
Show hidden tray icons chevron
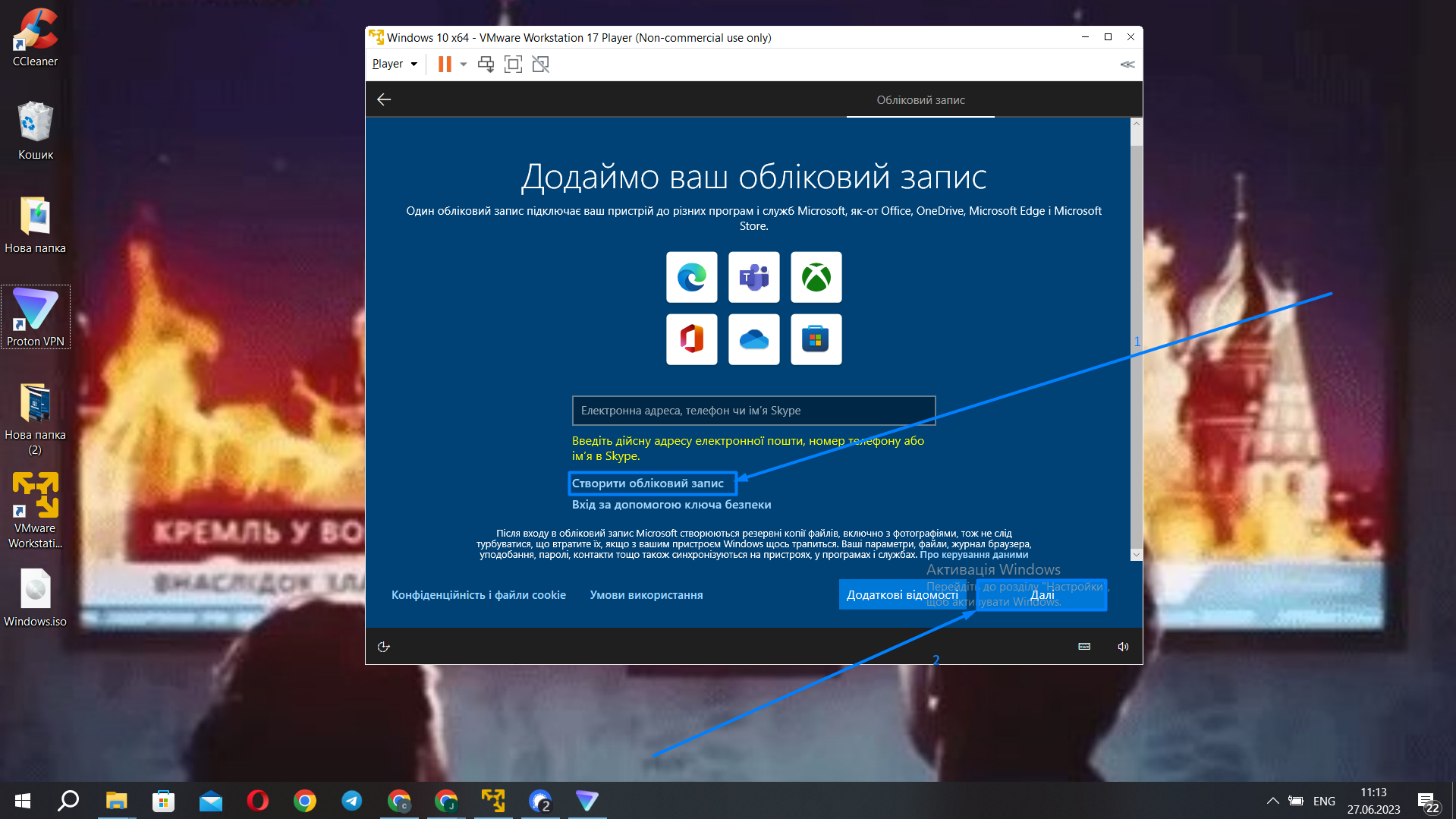tap(1272, 801)
